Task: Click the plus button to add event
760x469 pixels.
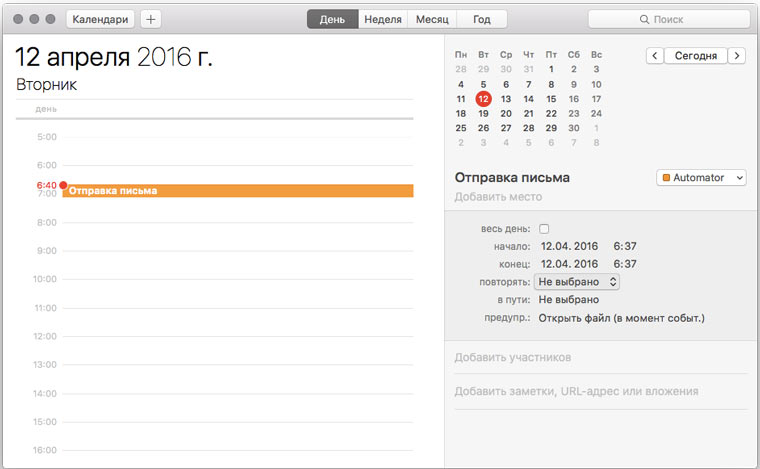Action: tap(151, 19)
